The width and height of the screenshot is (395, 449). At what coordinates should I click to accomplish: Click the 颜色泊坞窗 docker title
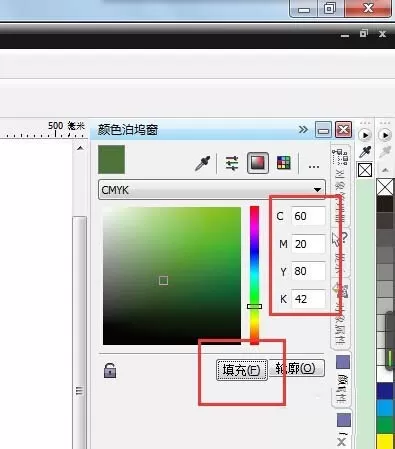(128, 130)
